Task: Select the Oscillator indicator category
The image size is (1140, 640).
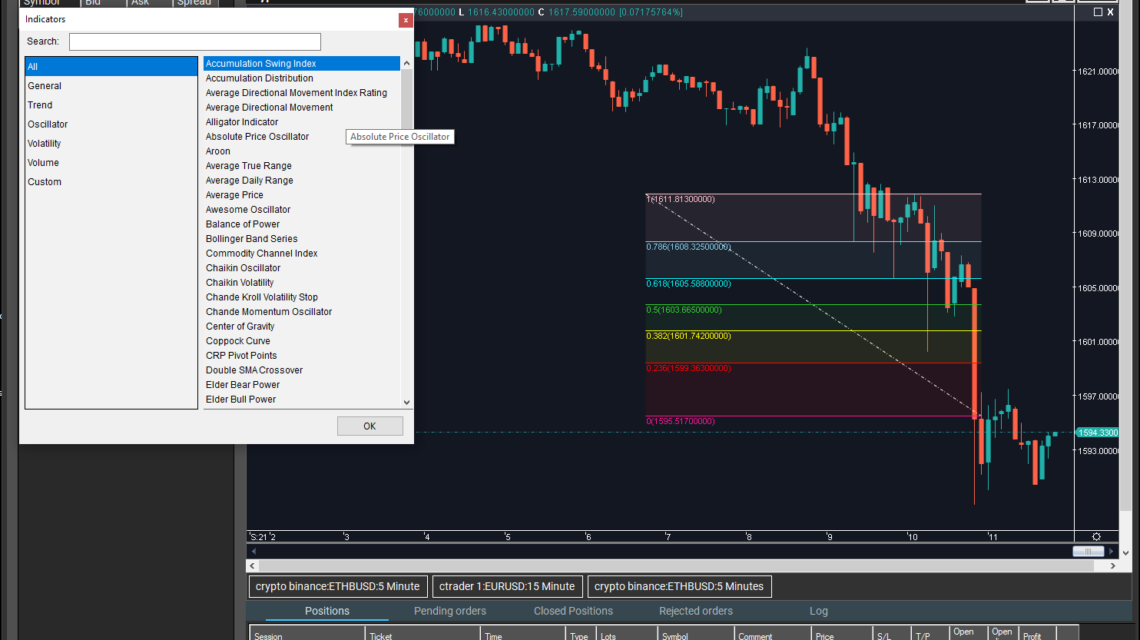Action: coord(48,124)
